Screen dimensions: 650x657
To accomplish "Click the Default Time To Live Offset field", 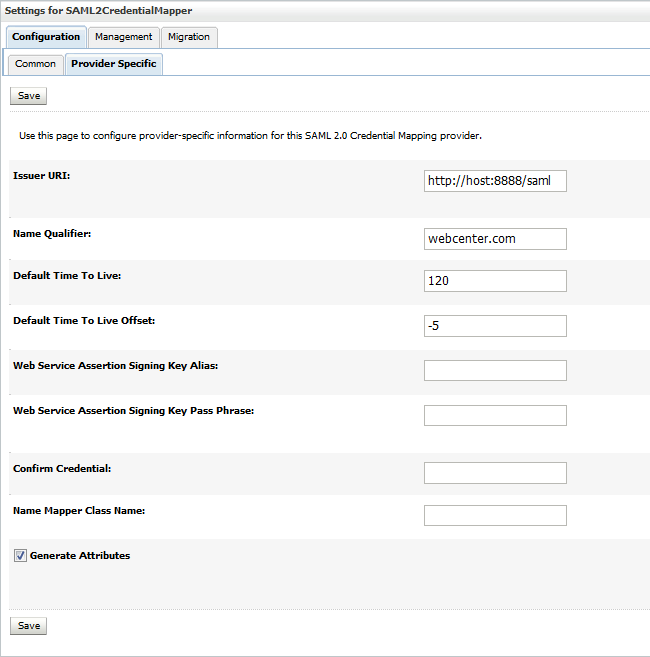I will click(x=495, y=326).
